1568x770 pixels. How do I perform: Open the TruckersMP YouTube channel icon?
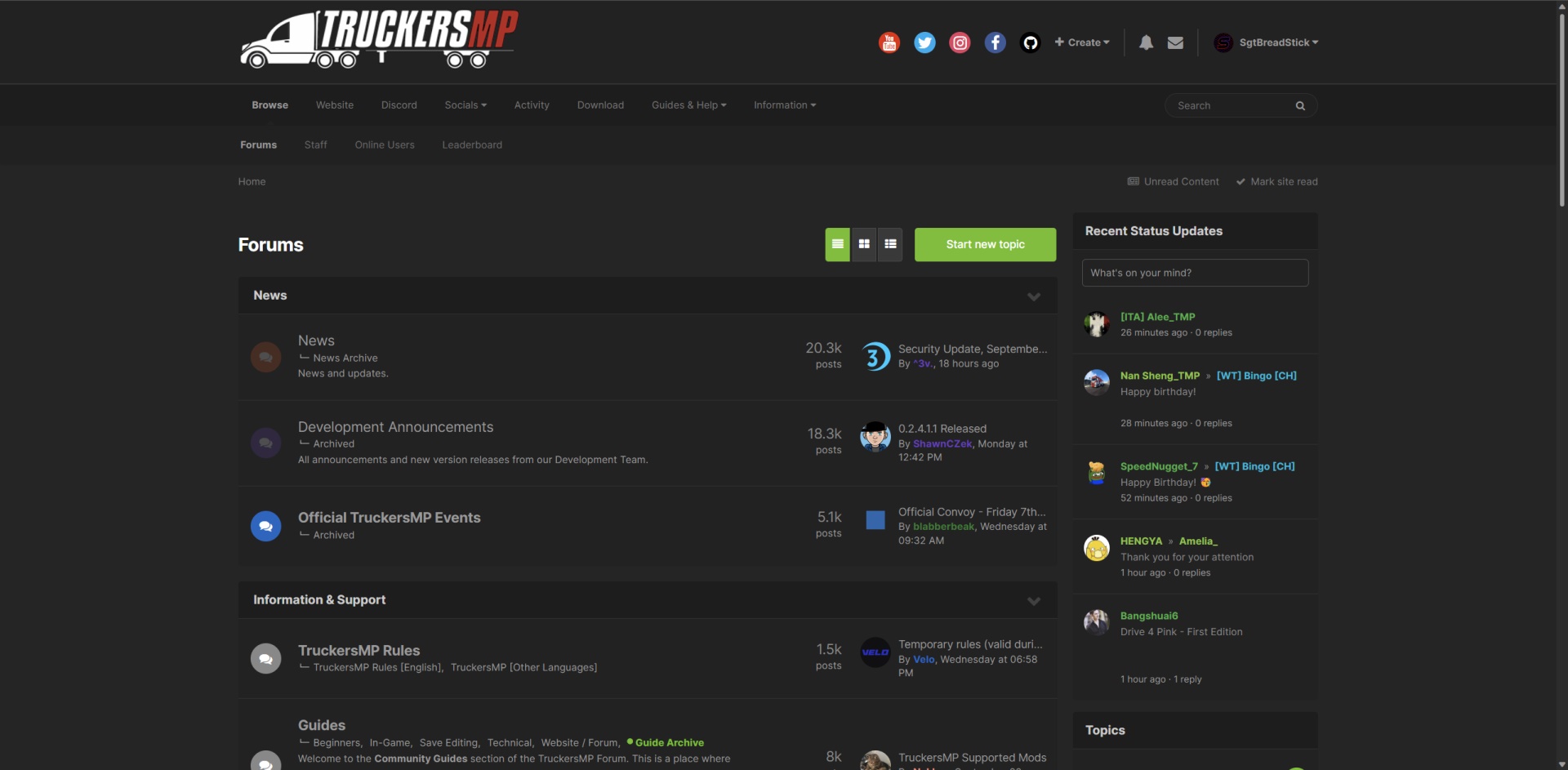(889, 42)
